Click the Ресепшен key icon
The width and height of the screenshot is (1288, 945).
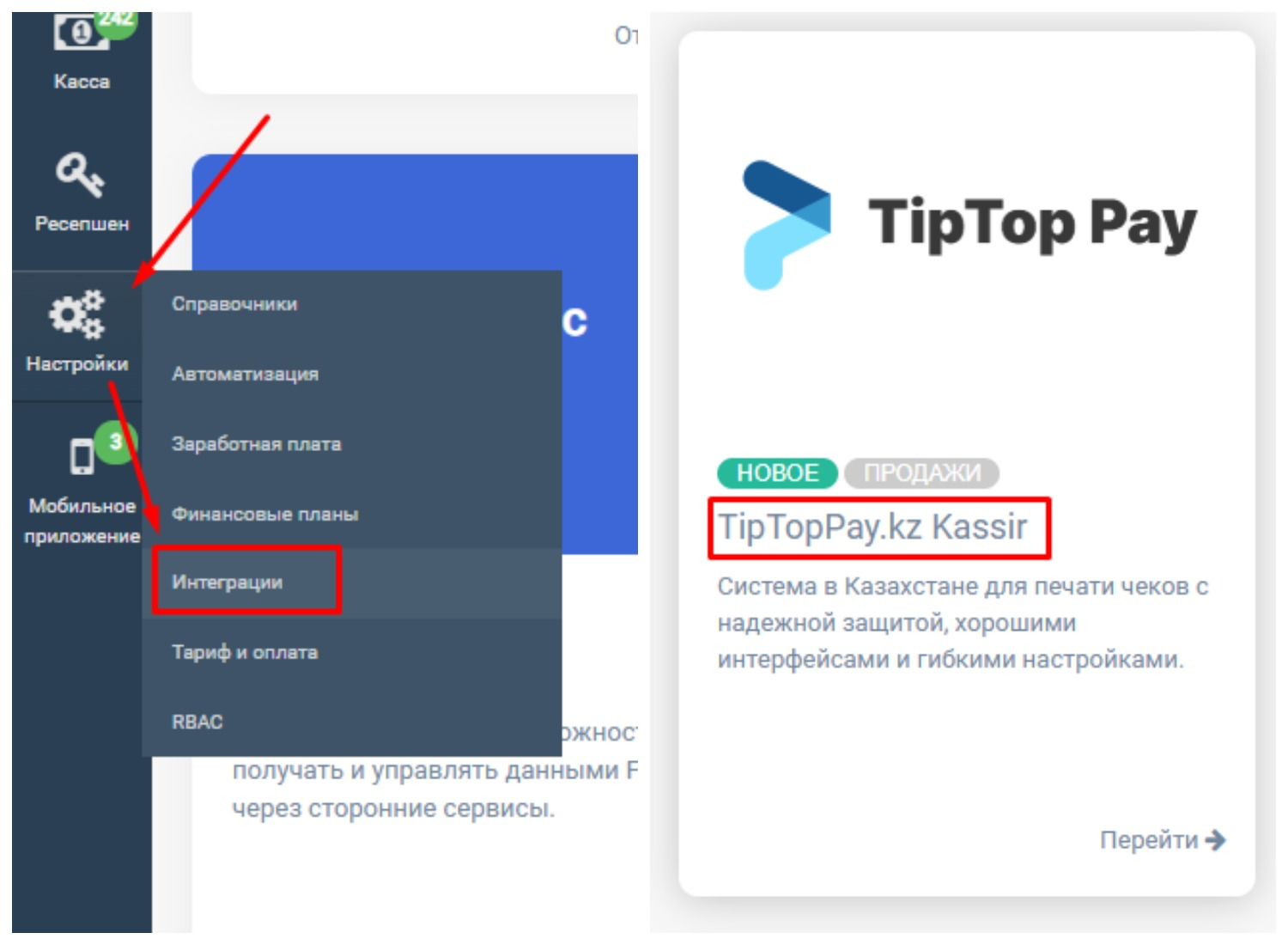tap(80, 174)
